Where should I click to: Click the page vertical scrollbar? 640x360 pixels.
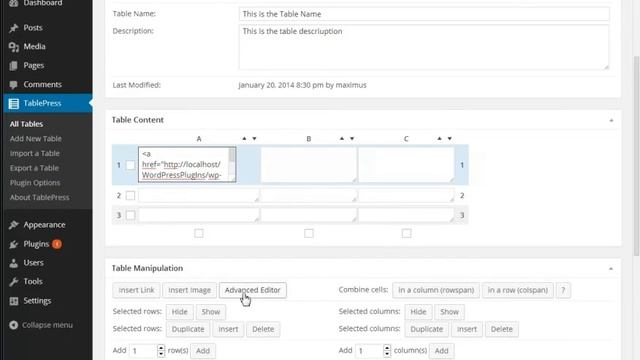pyautogui.click(x=636, y=155)
